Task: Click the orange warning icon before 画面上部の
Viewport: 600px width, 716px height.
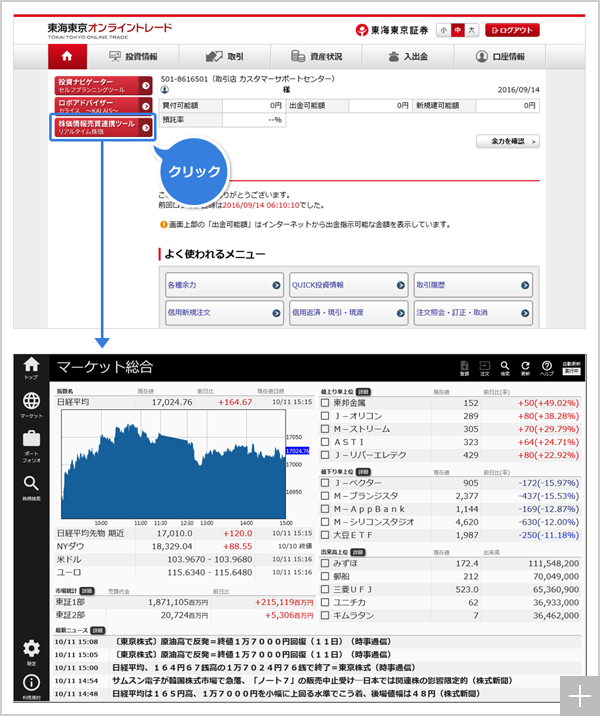Action: (x=163, y=224)
